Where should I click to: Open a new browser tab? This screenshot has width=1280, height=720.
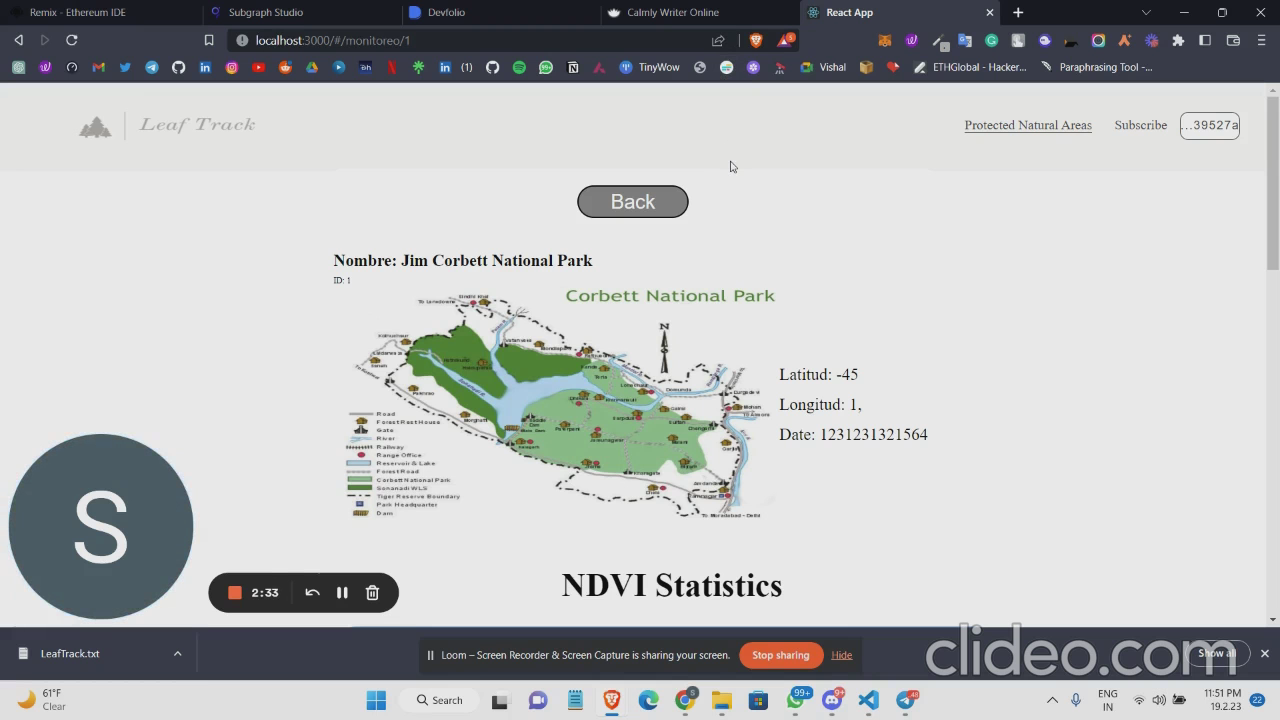tap(1018, 12)
